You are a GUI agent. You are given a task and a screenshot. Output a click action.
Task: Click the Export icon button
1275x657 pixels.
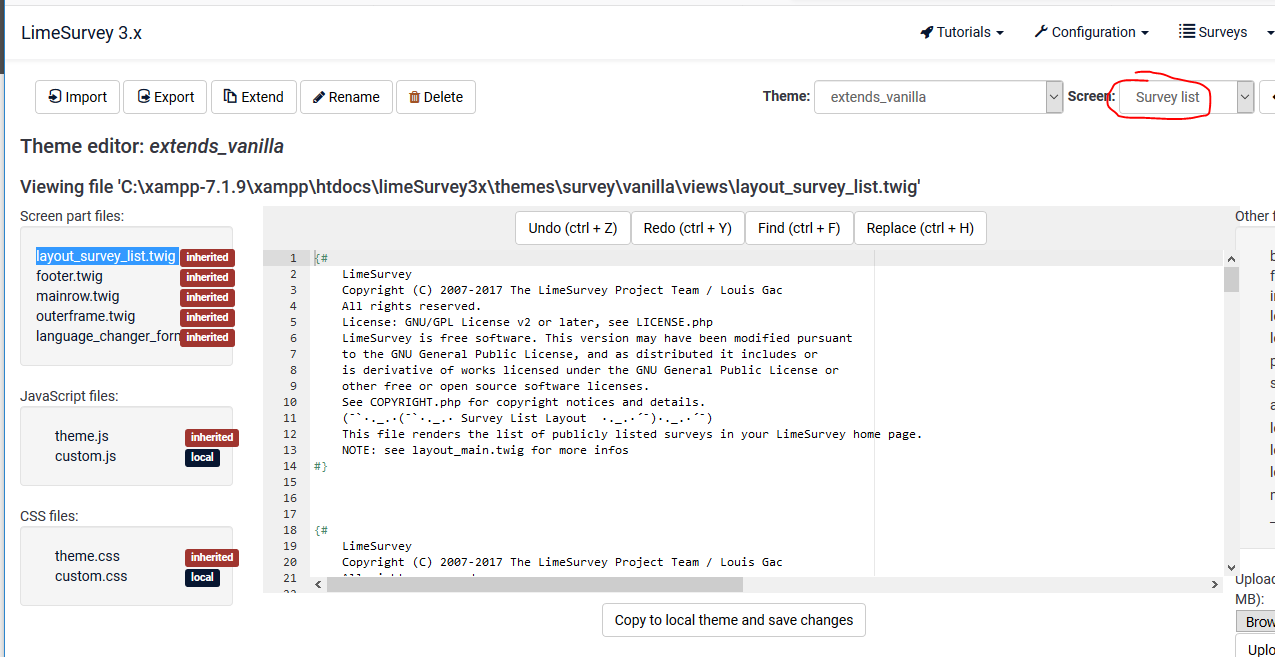144,97
